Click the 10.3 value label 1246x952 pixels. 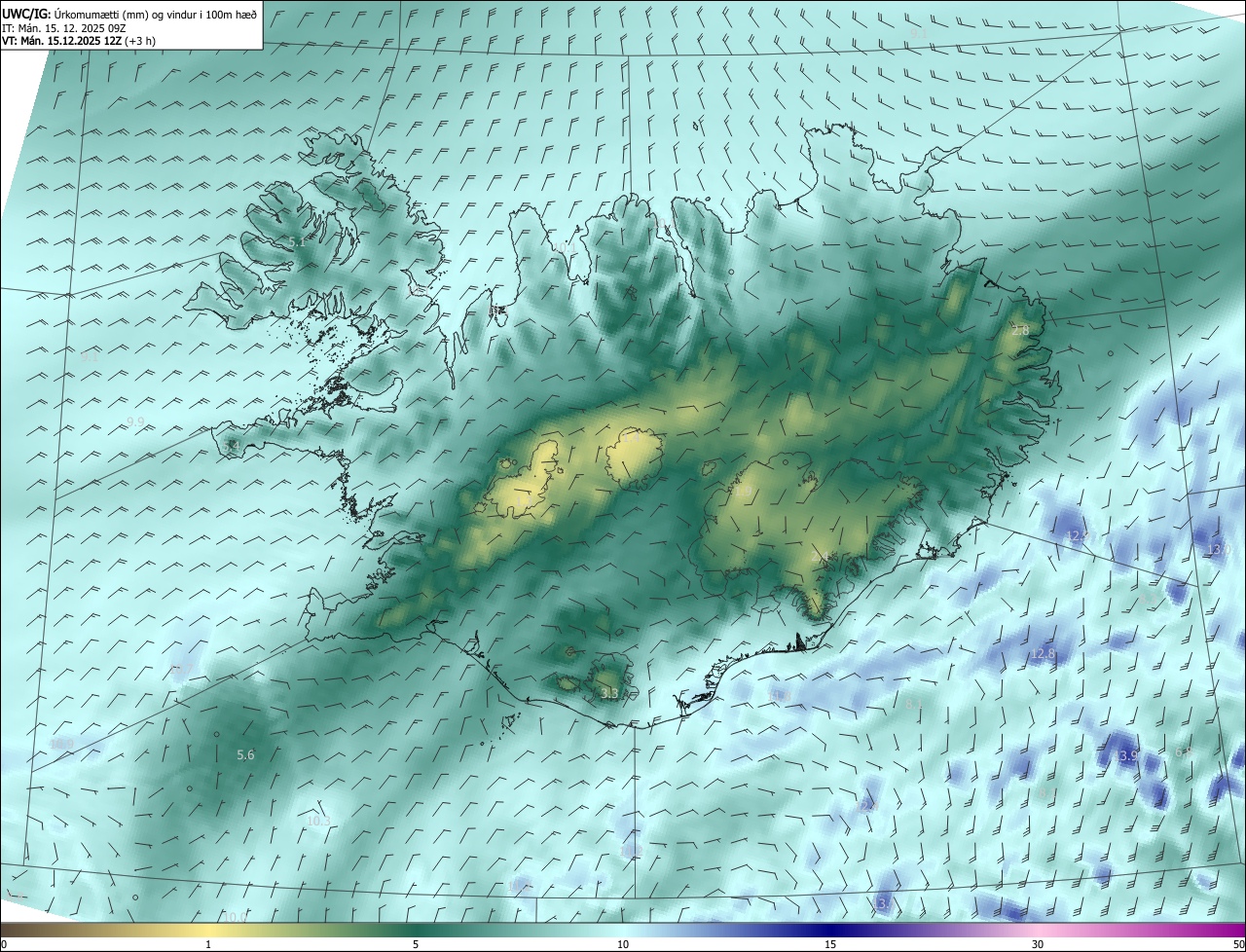(318, 821)
